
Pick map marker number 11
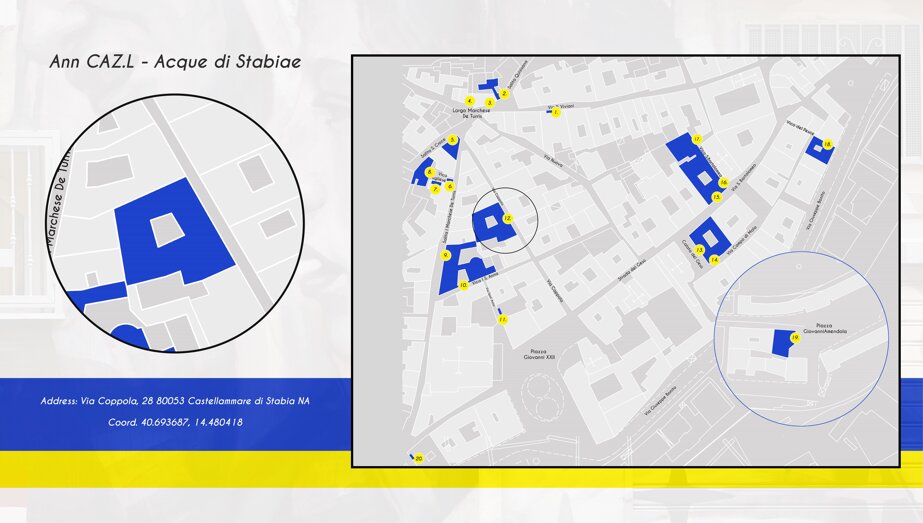(502, 319)
